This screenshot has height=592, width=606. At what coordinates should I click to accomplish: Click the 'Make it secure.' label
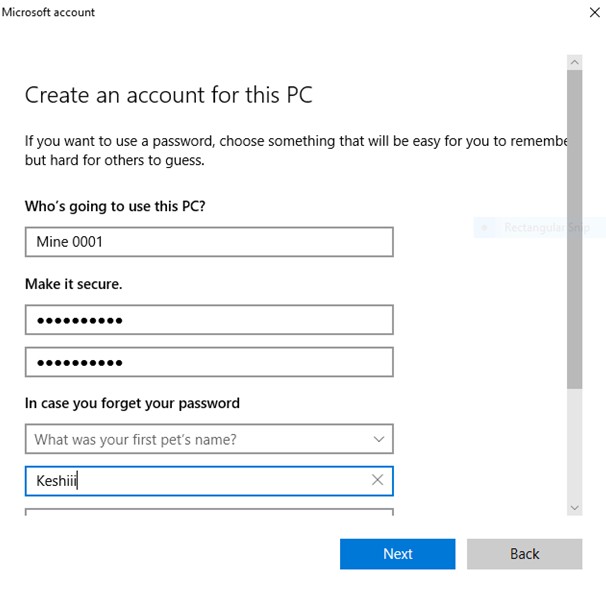pyautogui.click(x=73, y=284)
